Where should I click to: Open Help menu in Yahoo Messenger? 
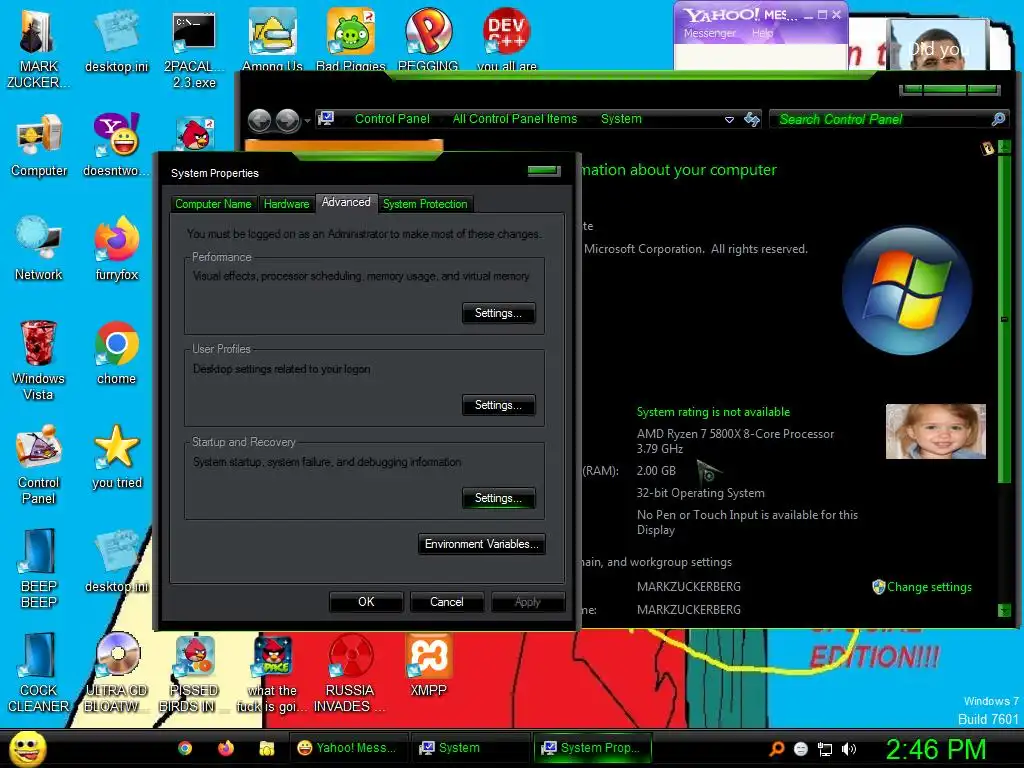click(762, 33)
